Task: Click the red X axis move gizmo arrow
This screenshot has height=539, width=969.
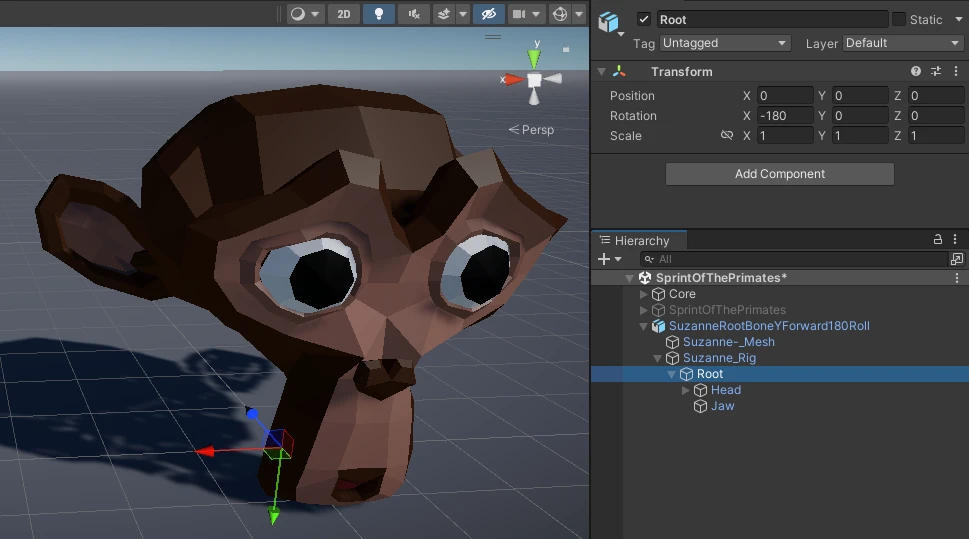Action: pyautogui.click(x=206, y=452)
